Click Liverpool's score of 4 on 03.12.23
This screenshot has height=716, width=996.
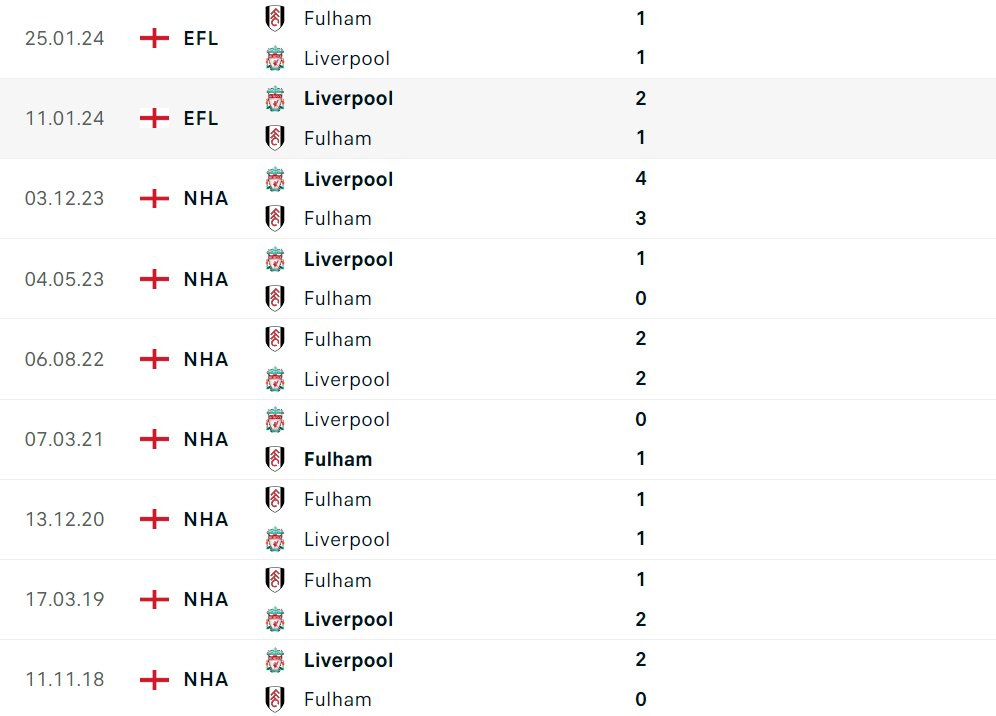coord(641,178)
